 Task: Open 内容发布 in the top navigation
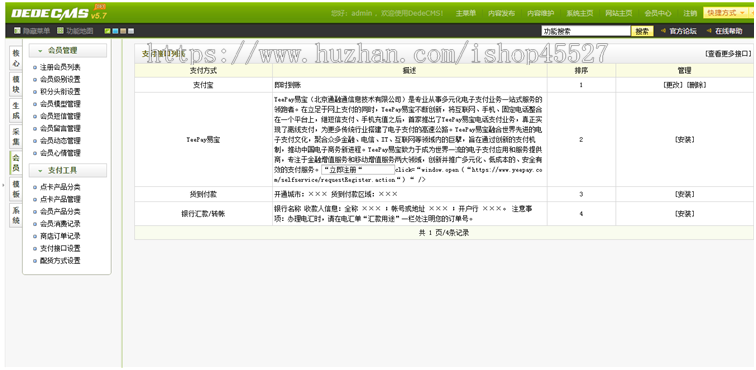coord(501,14)
